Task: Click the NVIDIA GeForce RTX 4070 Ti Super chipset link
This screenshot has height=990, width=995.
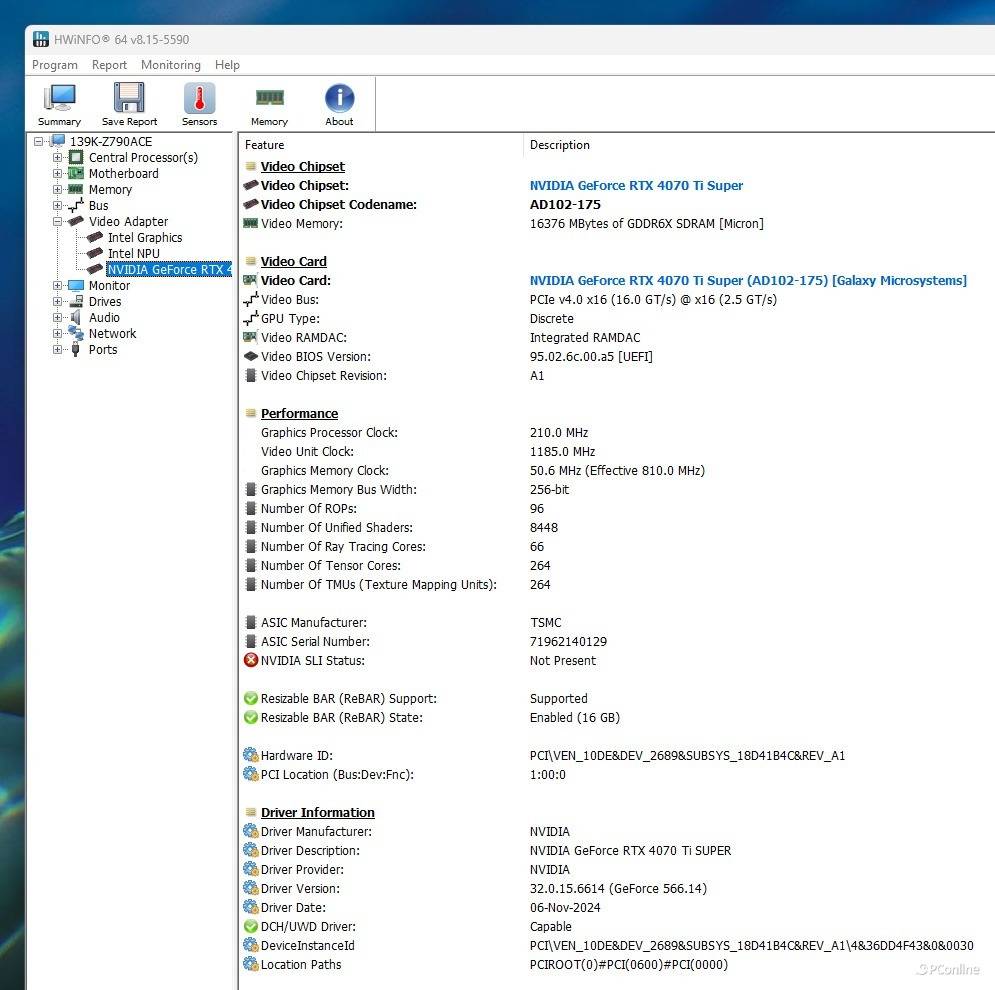Action: [636, 186]
